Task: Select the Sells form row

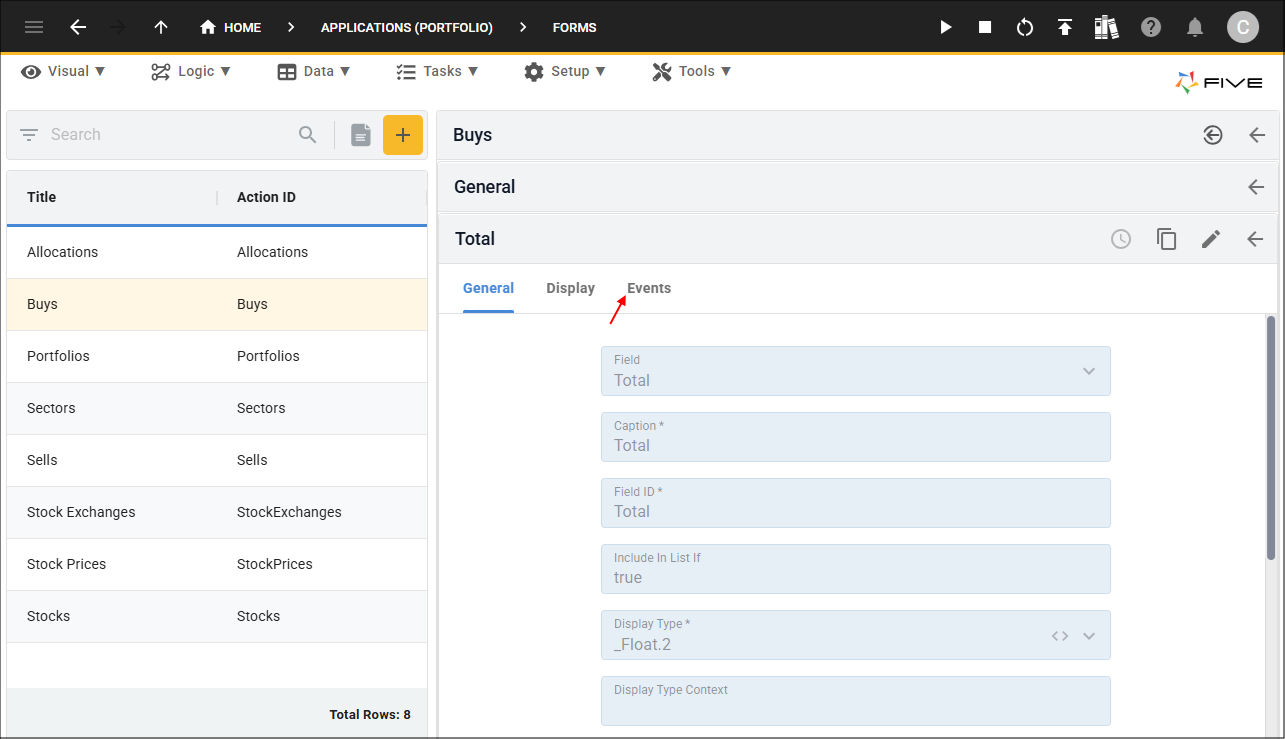Action: (217, 460)
